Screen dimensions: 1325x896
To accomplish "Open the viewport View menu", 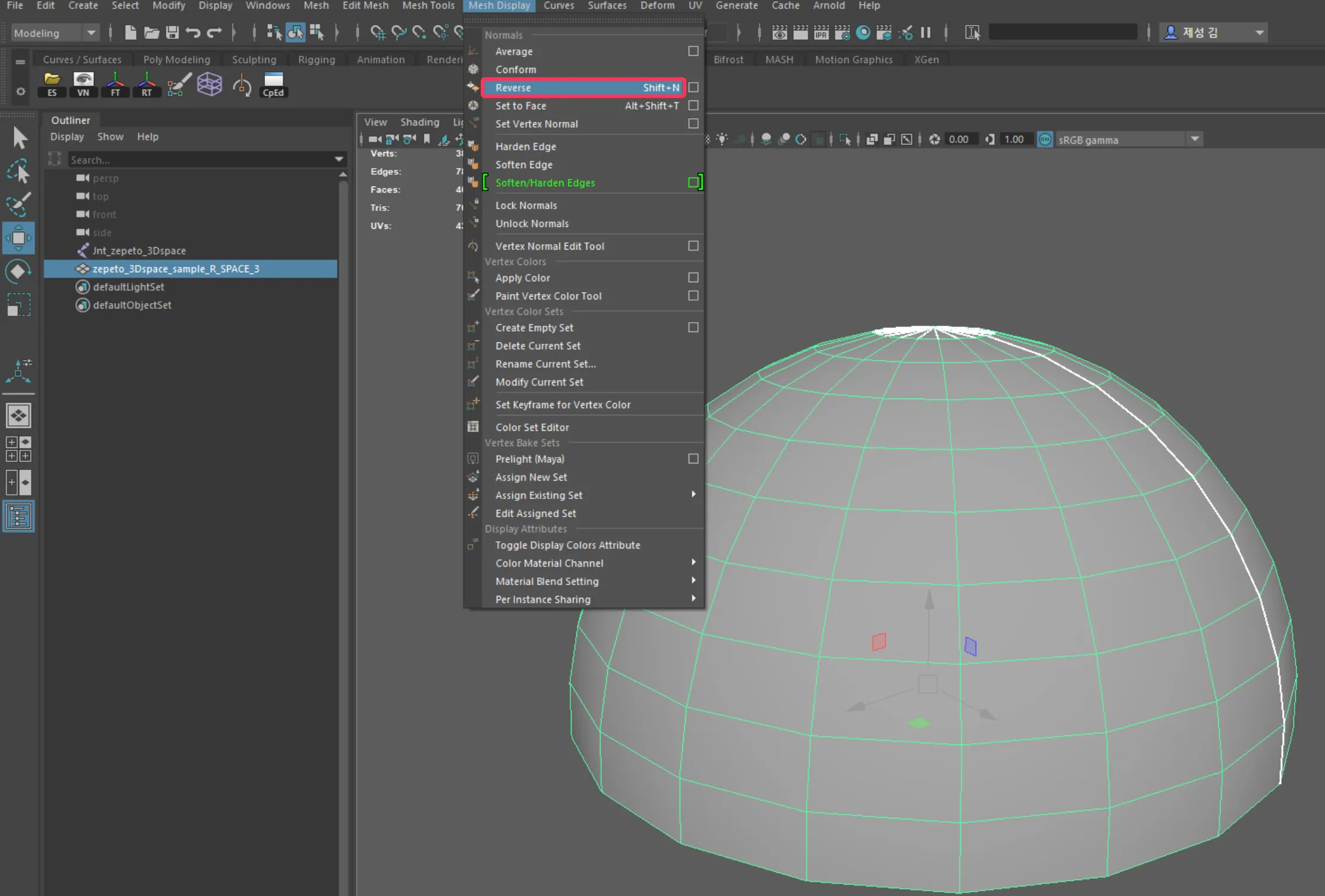I will 376,122.
